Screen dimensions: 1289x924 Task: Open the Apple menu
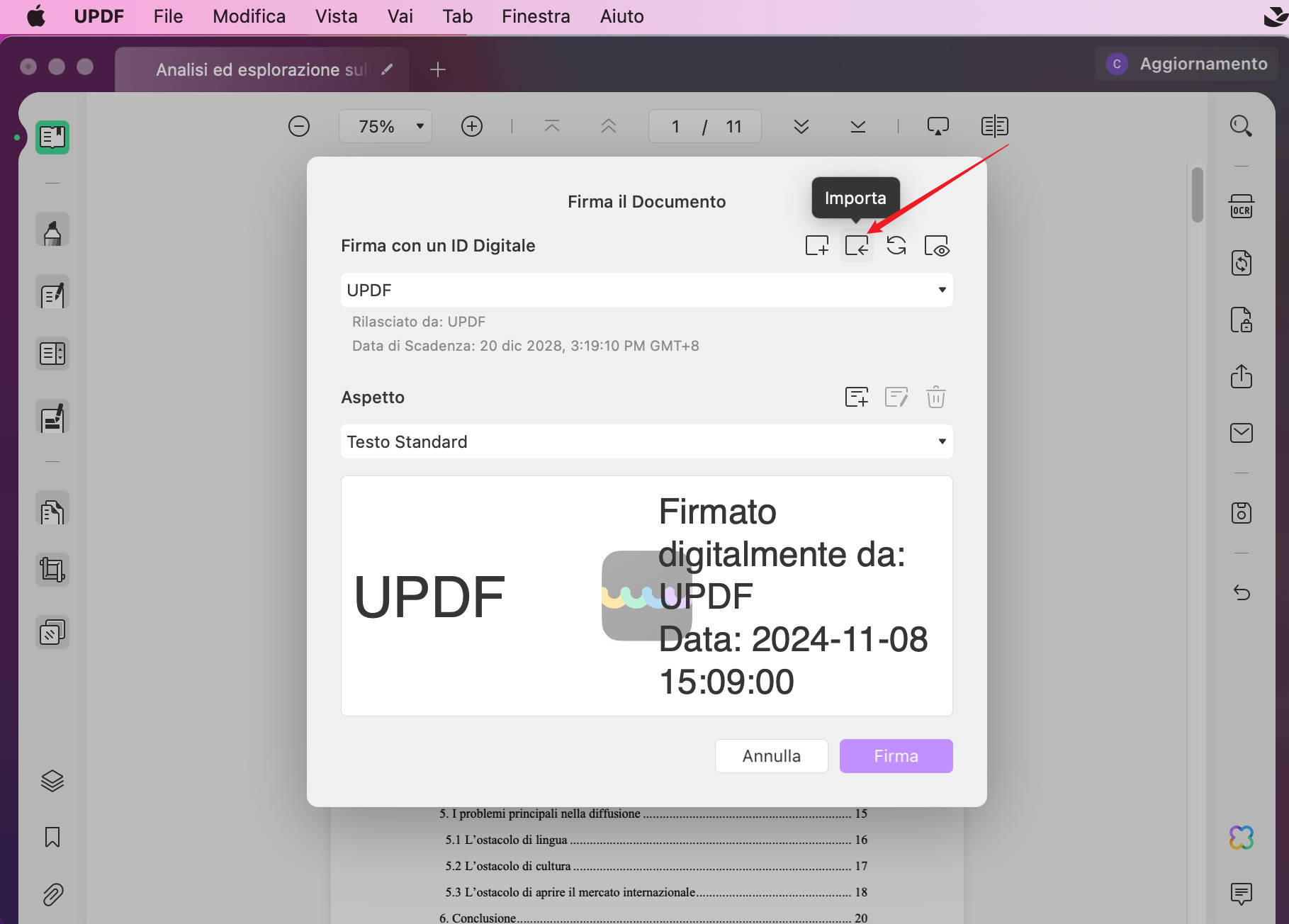36,16
